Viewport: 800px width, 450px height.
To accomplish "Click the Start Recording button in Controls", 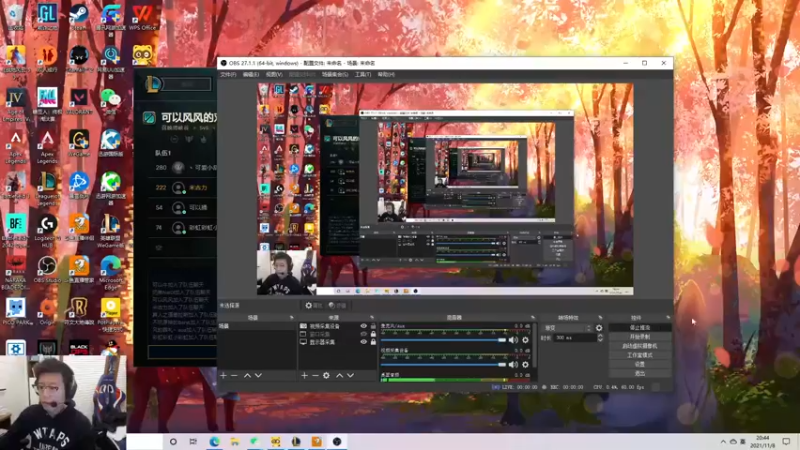I will [640, 337].
